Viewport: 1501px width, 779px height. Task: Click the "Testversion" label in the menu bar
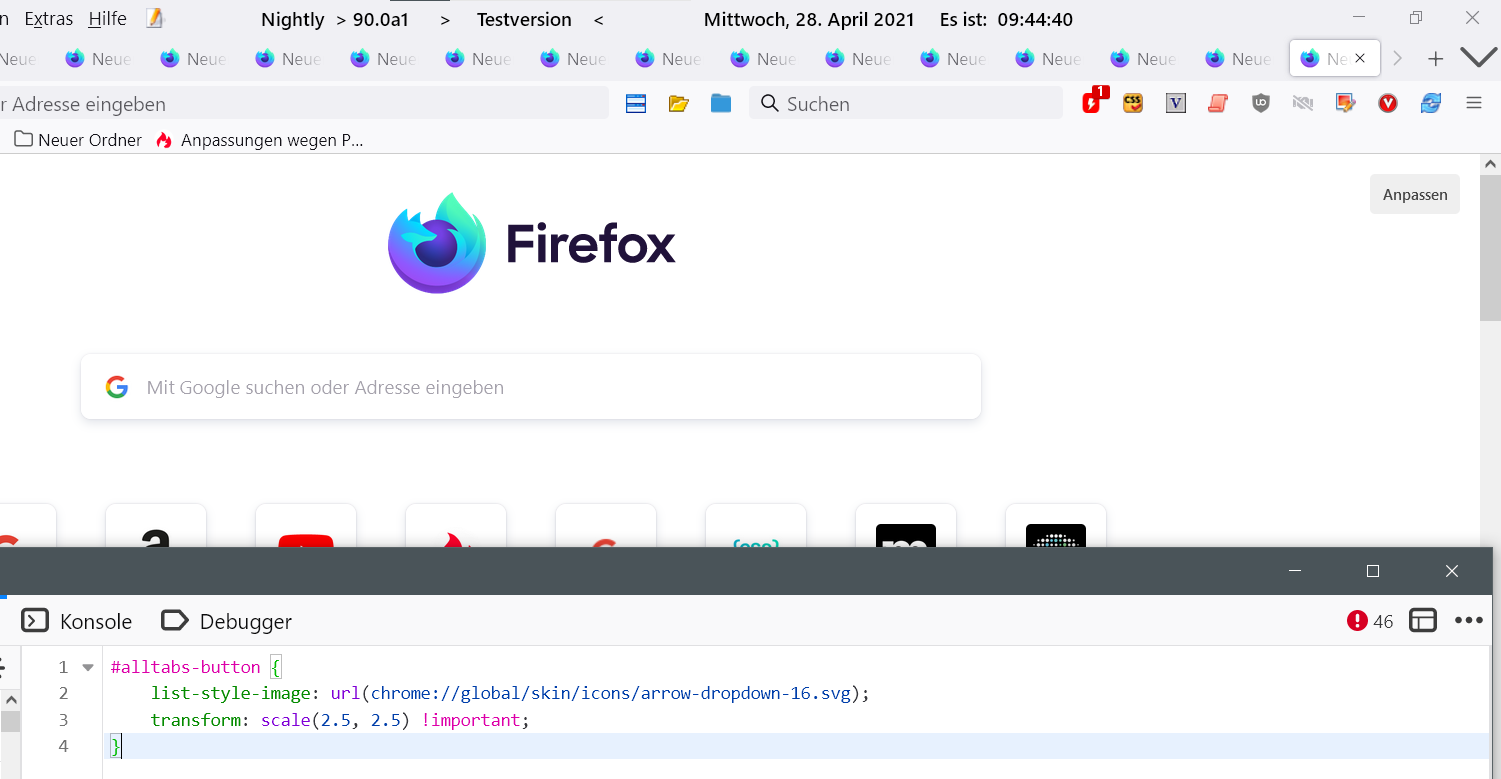(524, 19)
